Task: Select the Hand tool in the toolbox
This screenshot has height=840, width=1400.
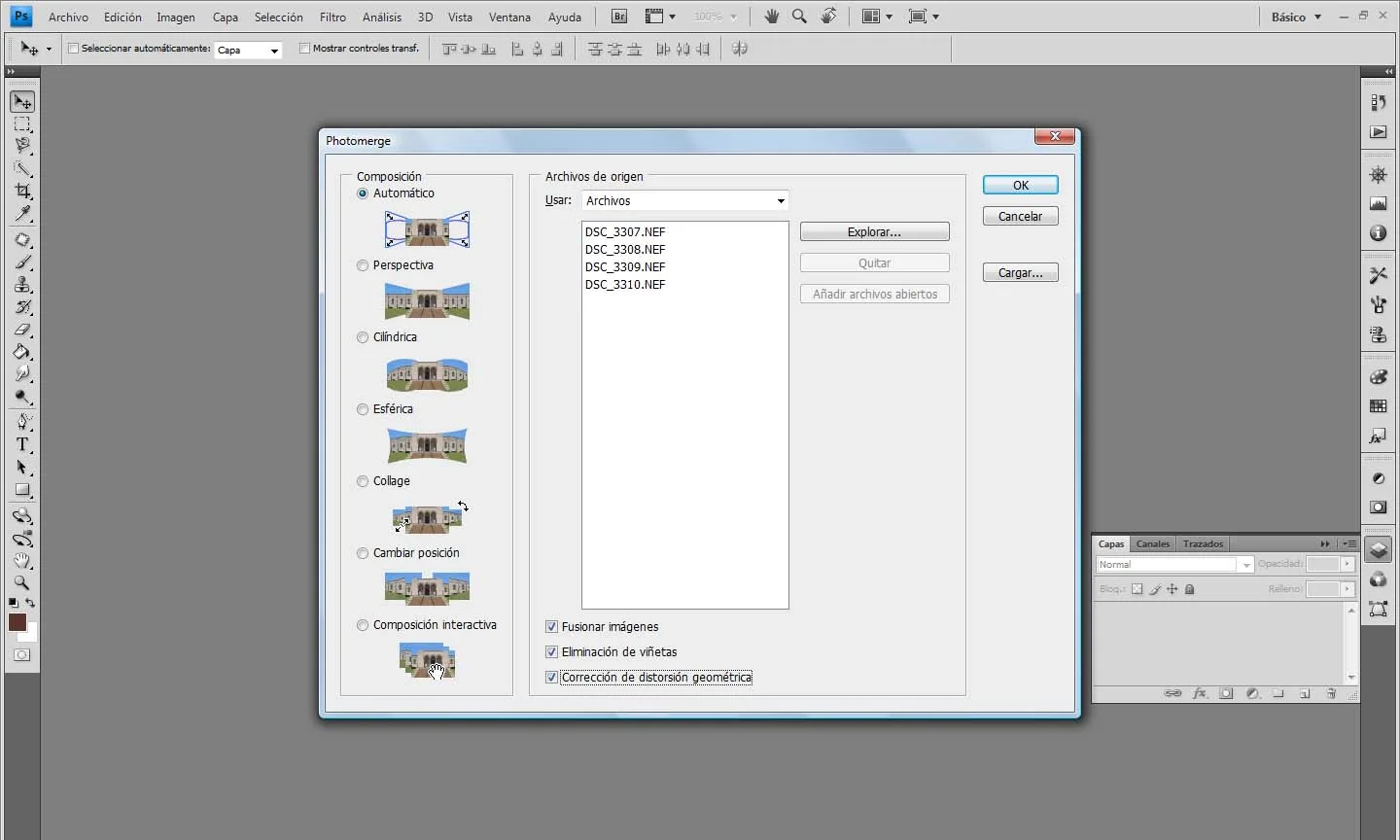Action: tap(22, 561)
